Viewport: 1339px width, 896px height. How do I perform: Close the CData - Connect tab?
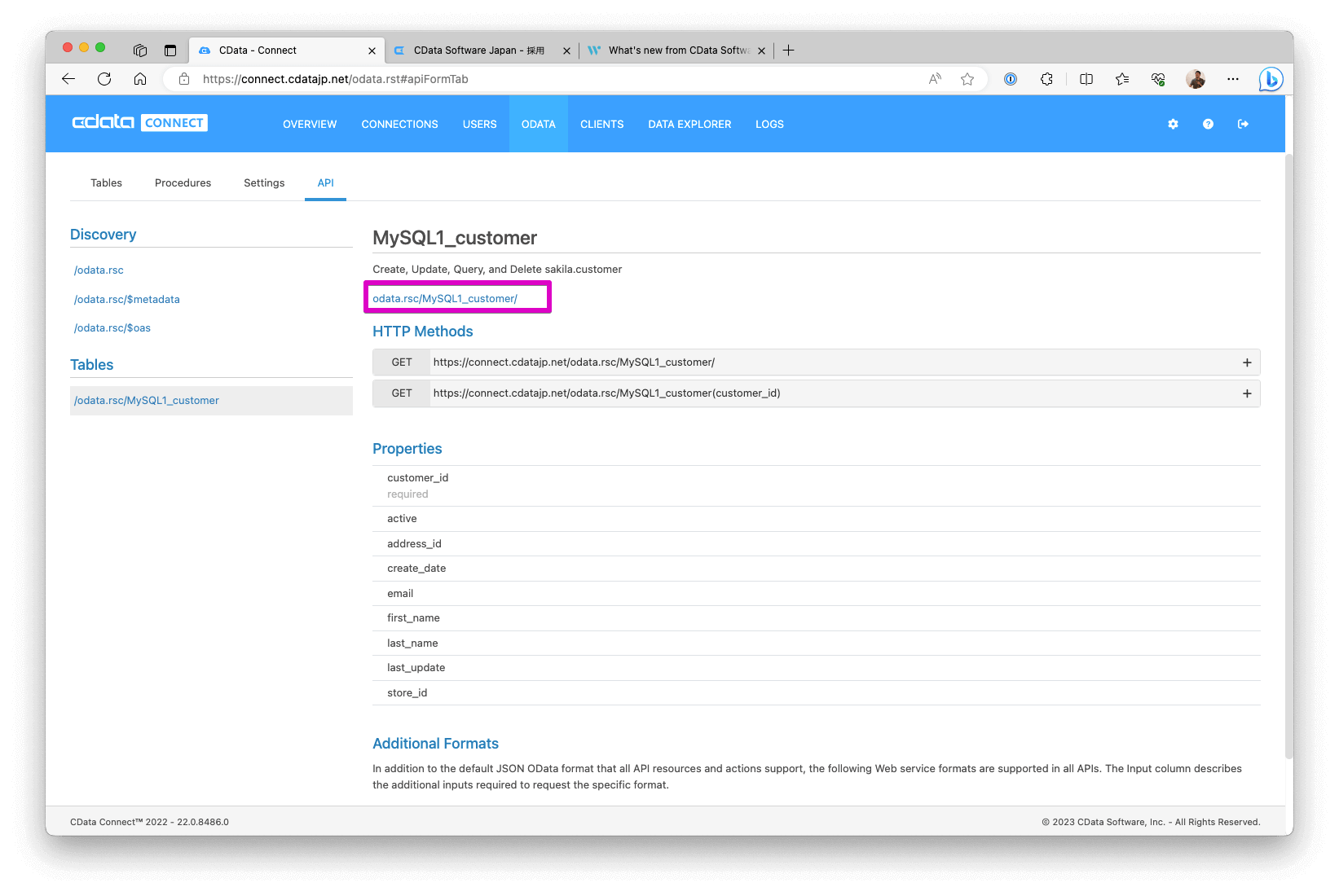click(372, 51)
